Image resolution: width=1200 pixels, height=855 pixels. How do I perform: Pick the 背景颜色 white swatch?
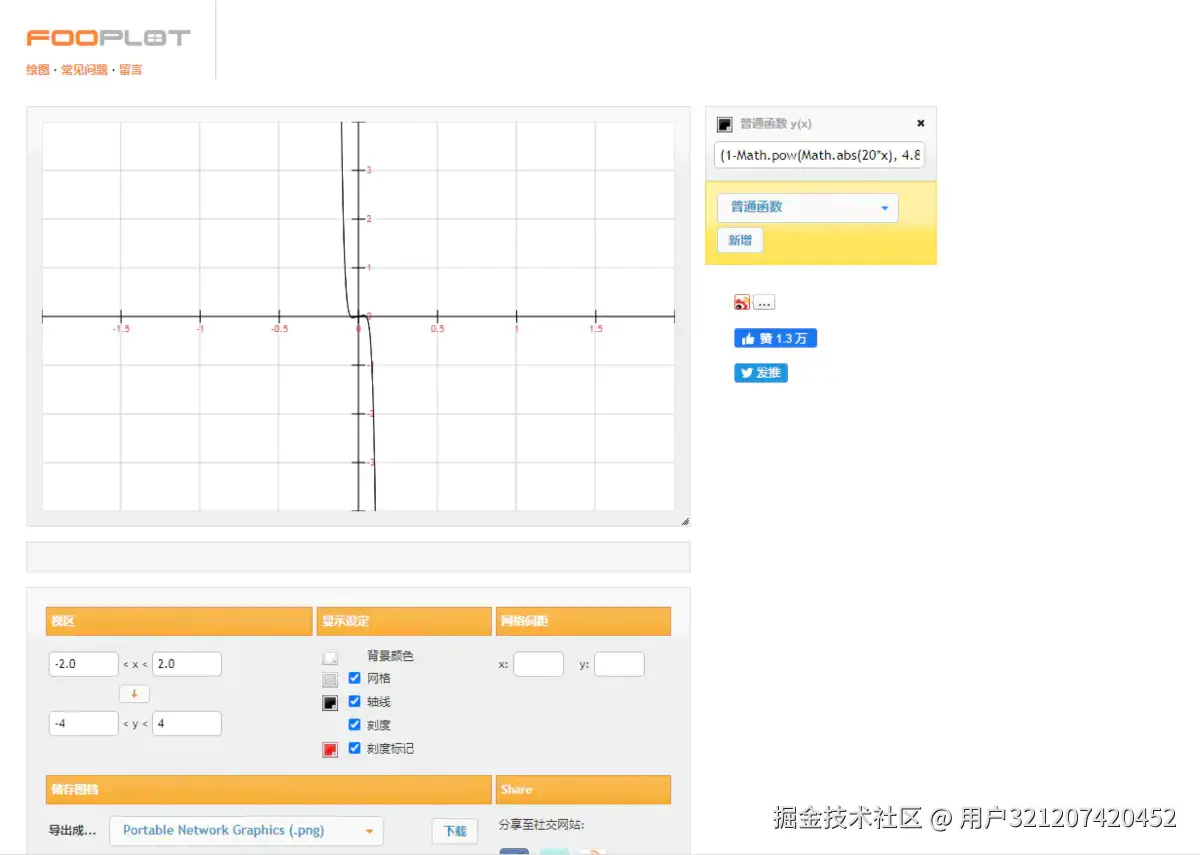330,658
